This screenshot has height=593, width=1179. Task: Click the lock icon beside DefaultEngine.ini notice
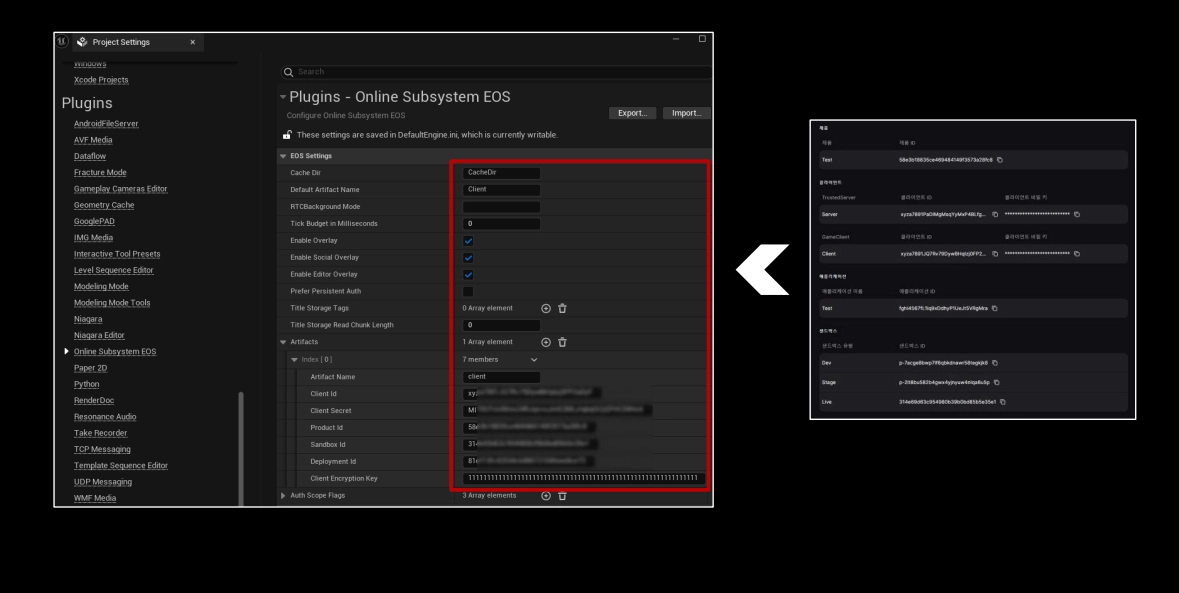287,135
